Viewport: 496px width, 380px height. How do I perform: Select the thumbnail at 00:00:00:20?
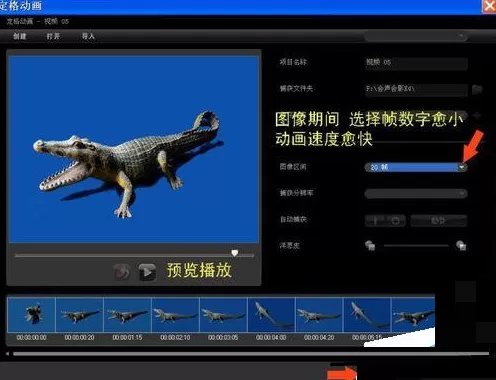coord(80,315)
